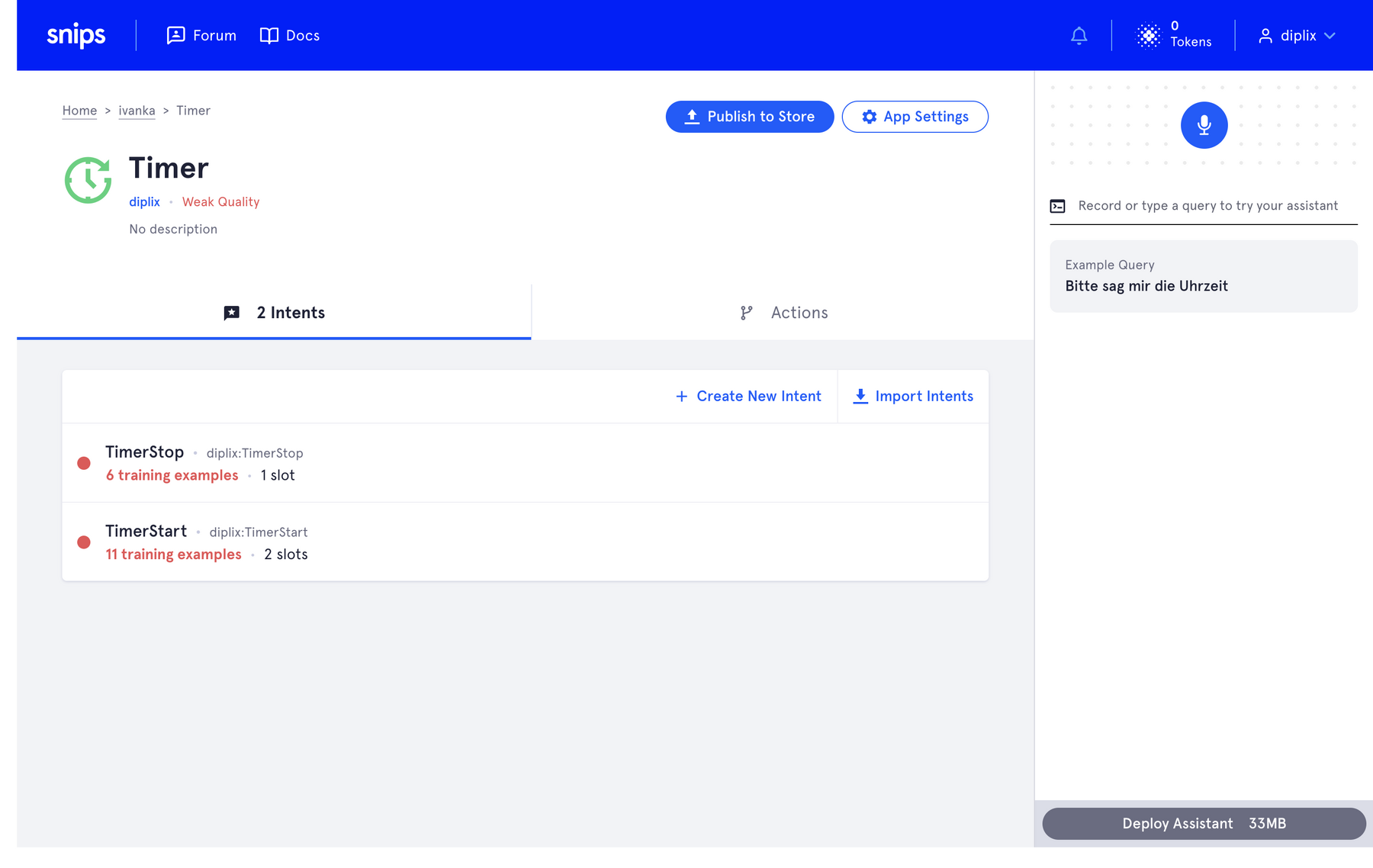Click 6 training examples text
The height and width of the screenshot is (868, 1373).
click(x=172, y=475)
